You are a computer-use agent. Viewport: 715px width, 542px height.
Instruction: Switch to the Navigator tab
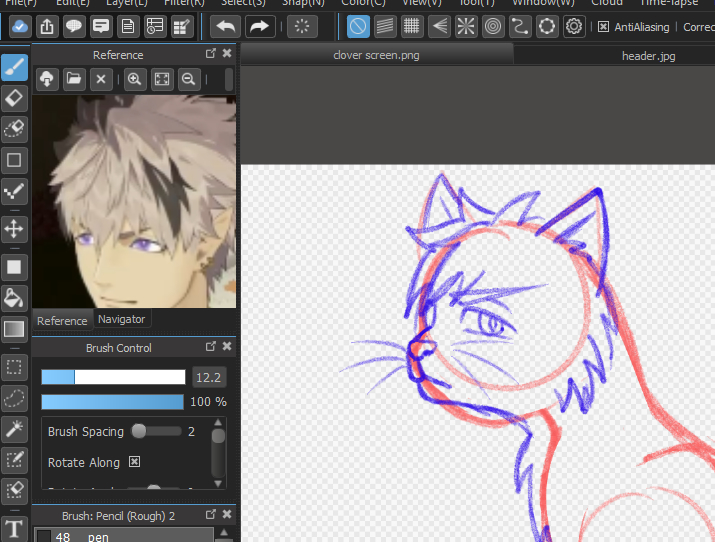tap(121, 319)
